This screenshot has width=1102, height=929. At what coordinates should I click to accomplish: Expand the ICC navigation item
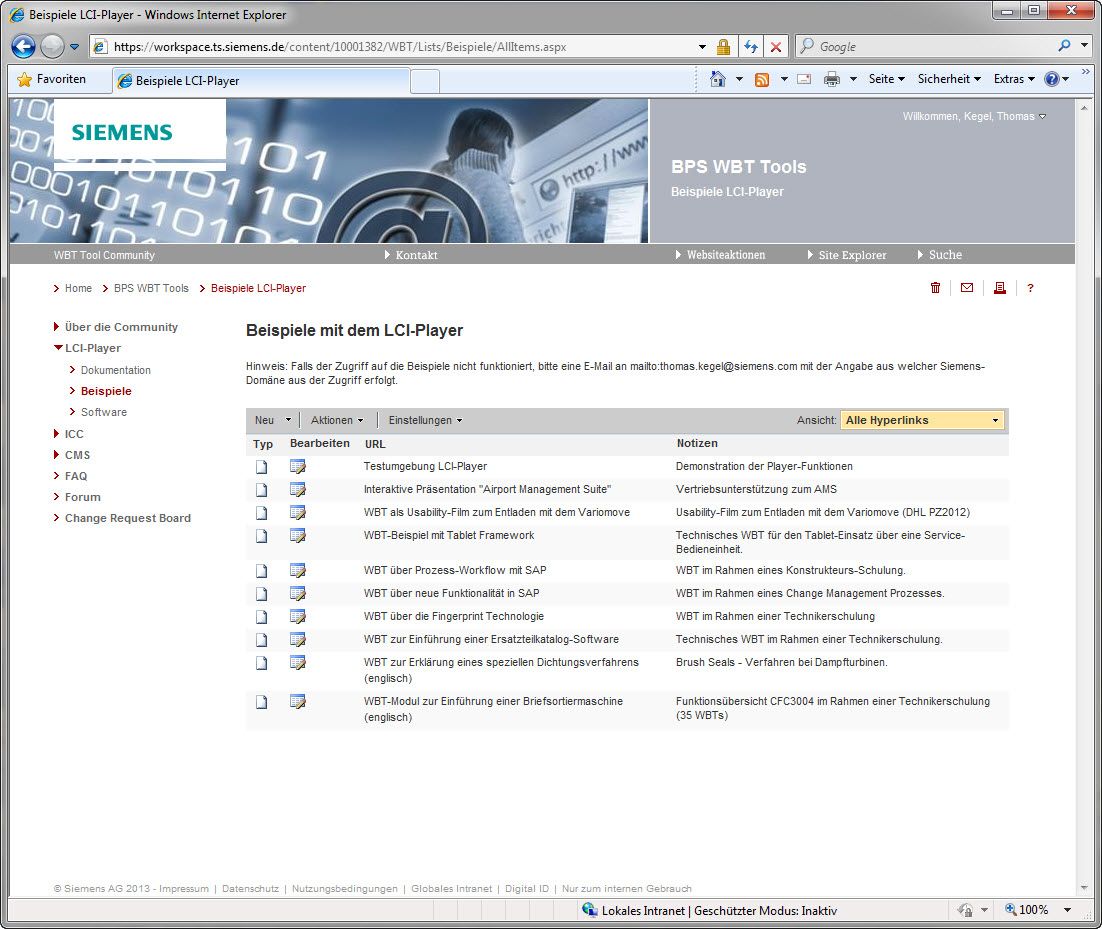coord(74,434)
